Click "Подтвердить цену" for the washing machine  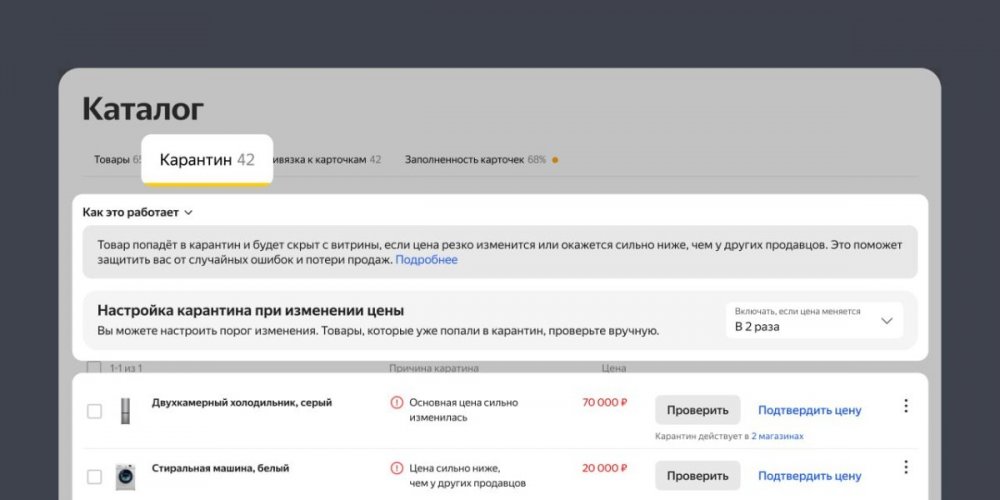point(809,476)
